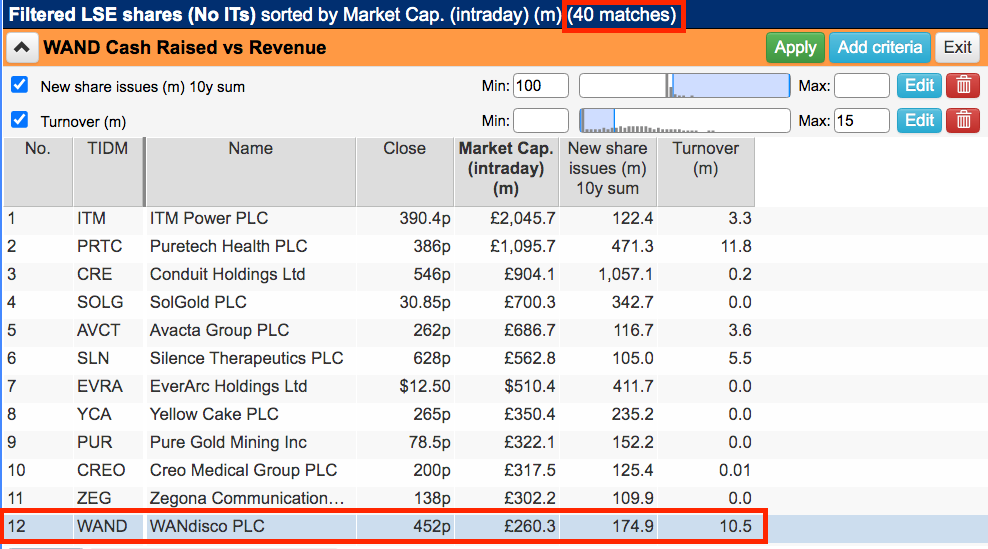Screen dimensions: 988x549
Task: Click the £260.3 market cap value
Action: pos(529,526)
